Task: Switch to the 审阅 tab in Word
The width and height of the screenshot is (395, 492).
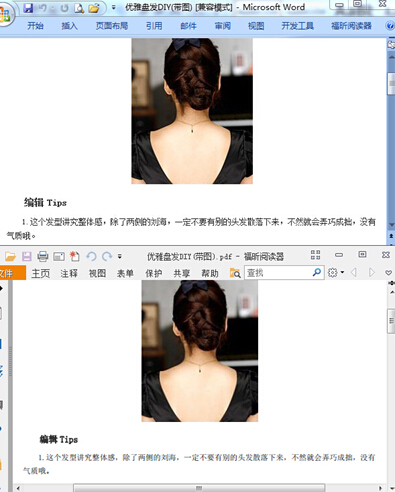Action: 222,26
